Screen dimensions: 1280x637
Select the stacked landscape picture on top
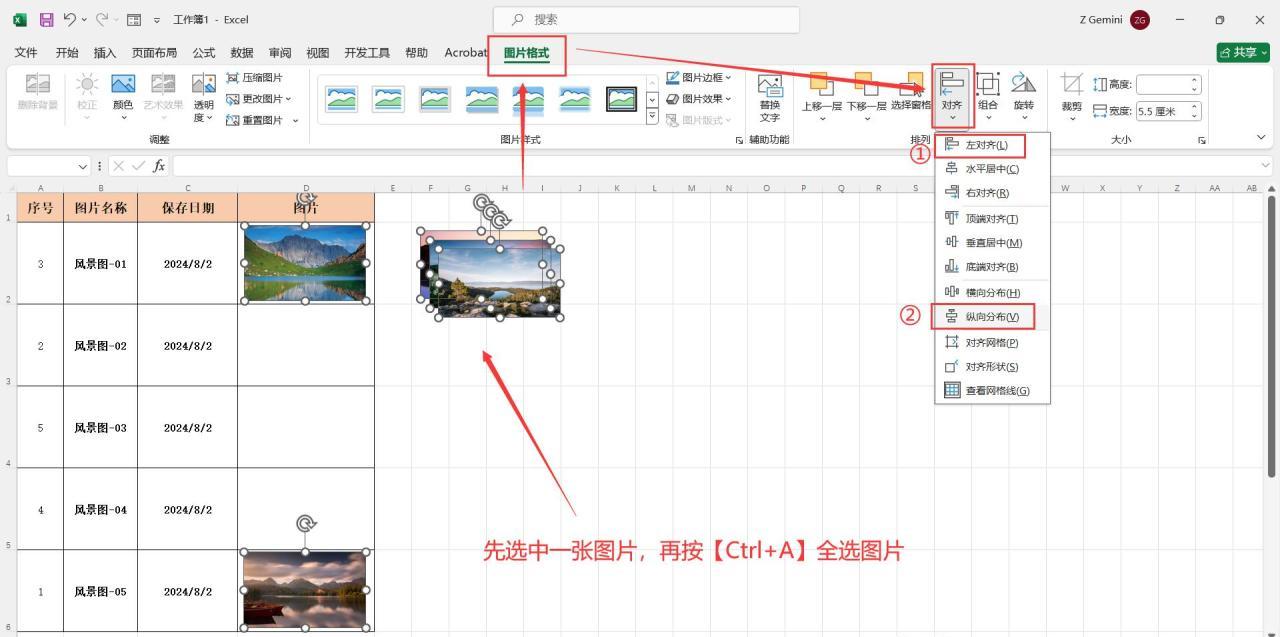[499, 283]
